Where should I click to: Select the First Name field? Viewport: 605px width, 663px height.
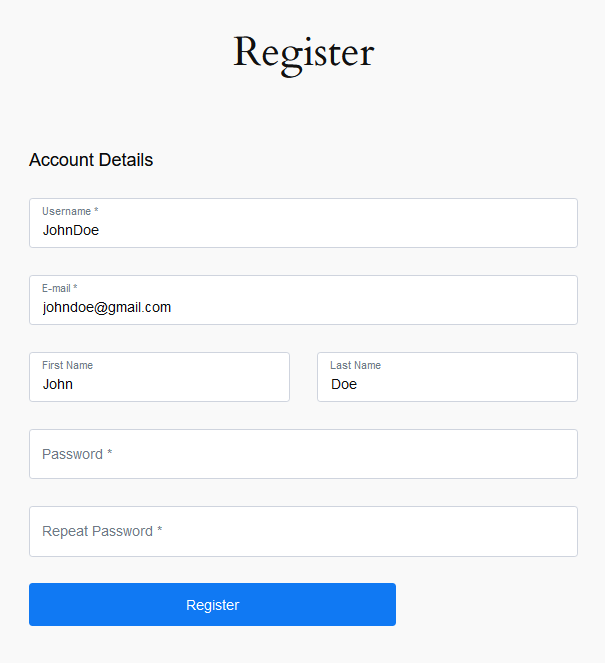coord(159,377)
